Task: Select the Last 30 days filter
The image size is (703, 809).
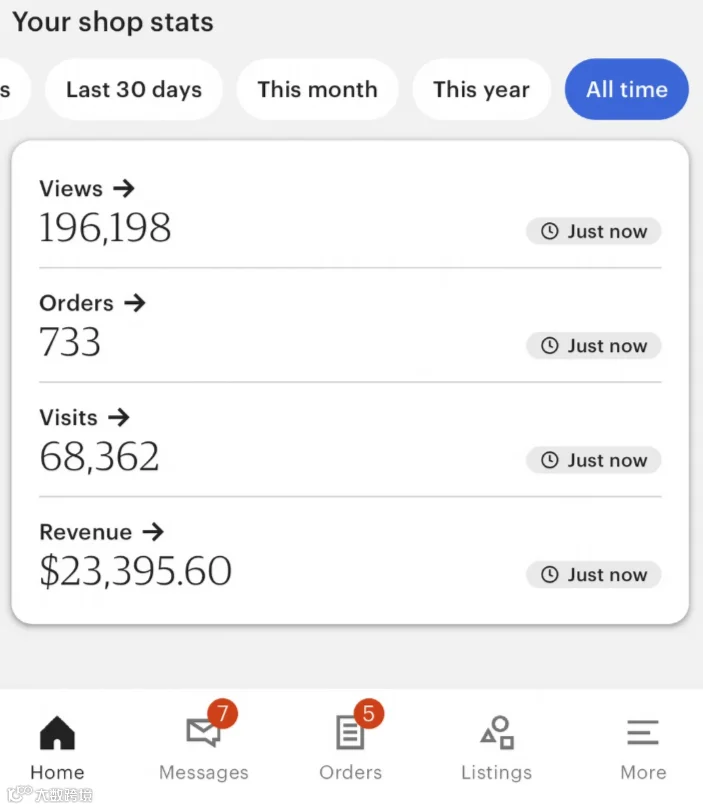Action: click(134, 89)
